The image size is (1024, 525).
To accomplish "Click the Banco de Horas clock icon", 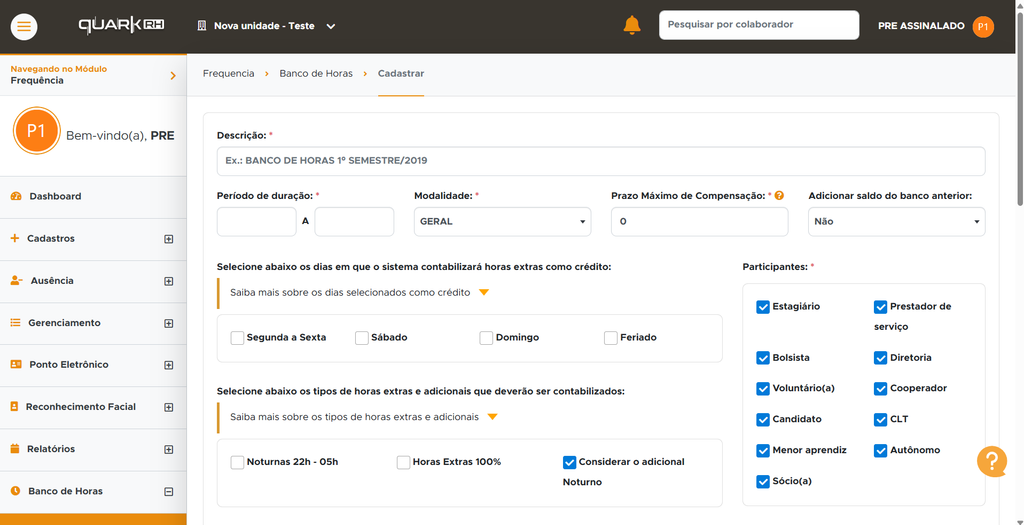I will [x=16, y=490].
